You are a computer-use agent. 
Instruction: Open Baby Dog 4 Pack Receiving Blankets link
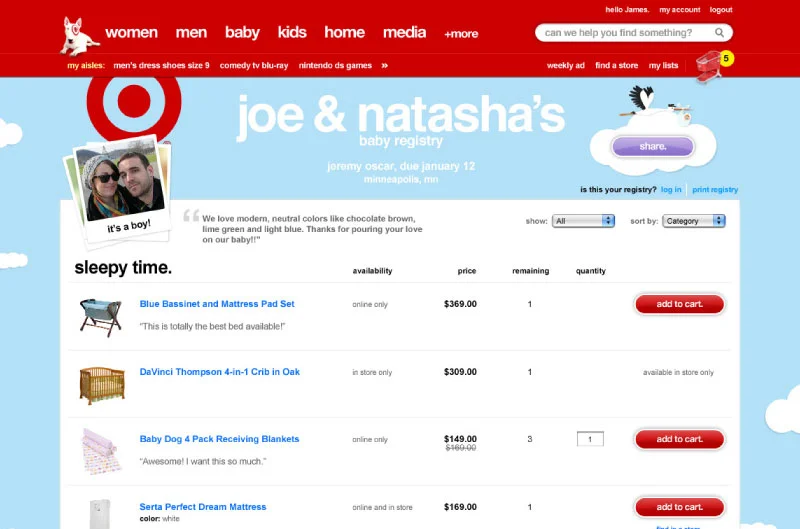click(219, 439)
